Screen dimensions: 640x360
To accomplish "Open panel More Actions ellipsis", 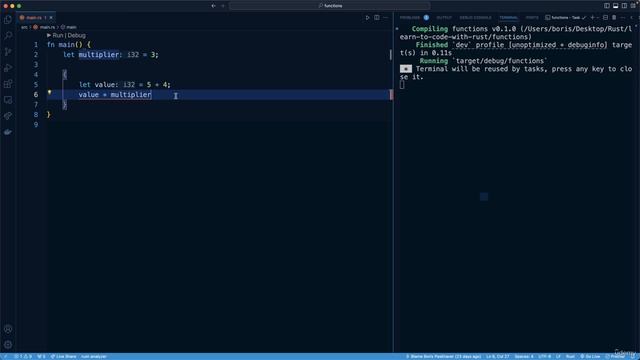I will click(623, 18).
